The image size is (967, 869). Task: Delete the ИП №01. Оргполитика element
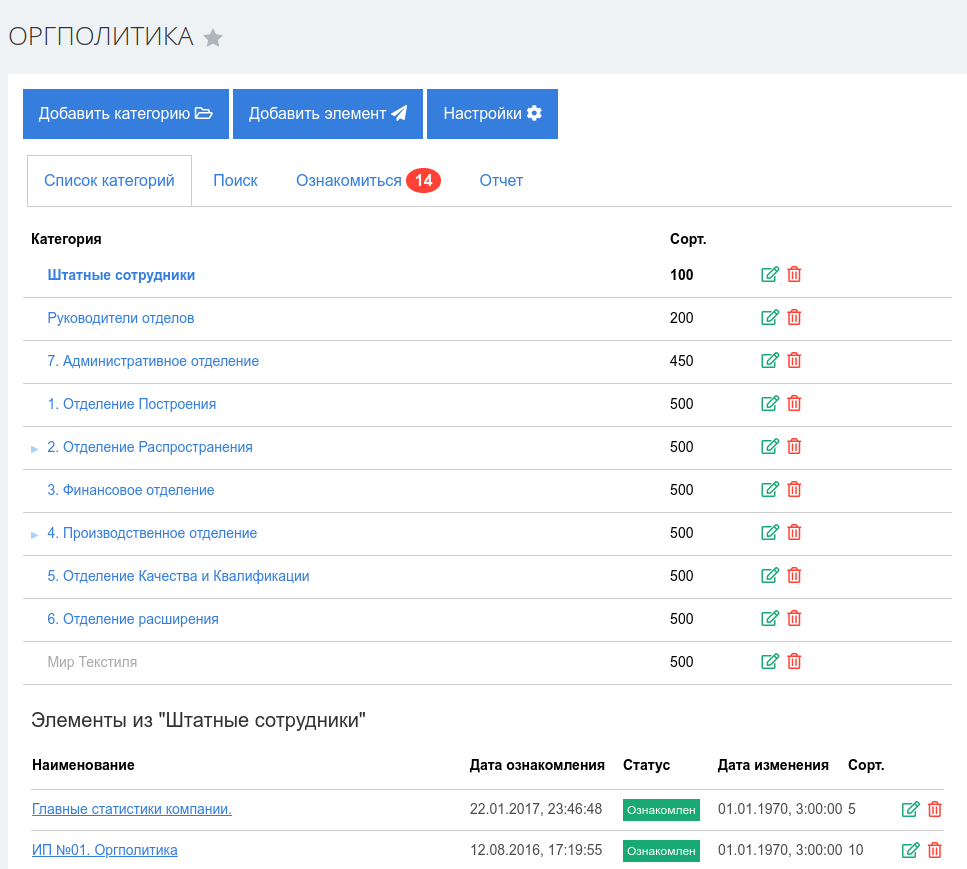pyautogui.click(x=935, y=851)
